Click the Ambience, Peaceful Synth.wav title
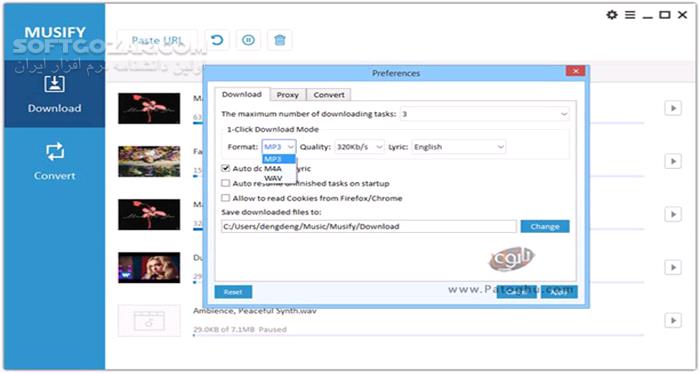The width and height of the screenshot is (700, 373). [255, 311]
